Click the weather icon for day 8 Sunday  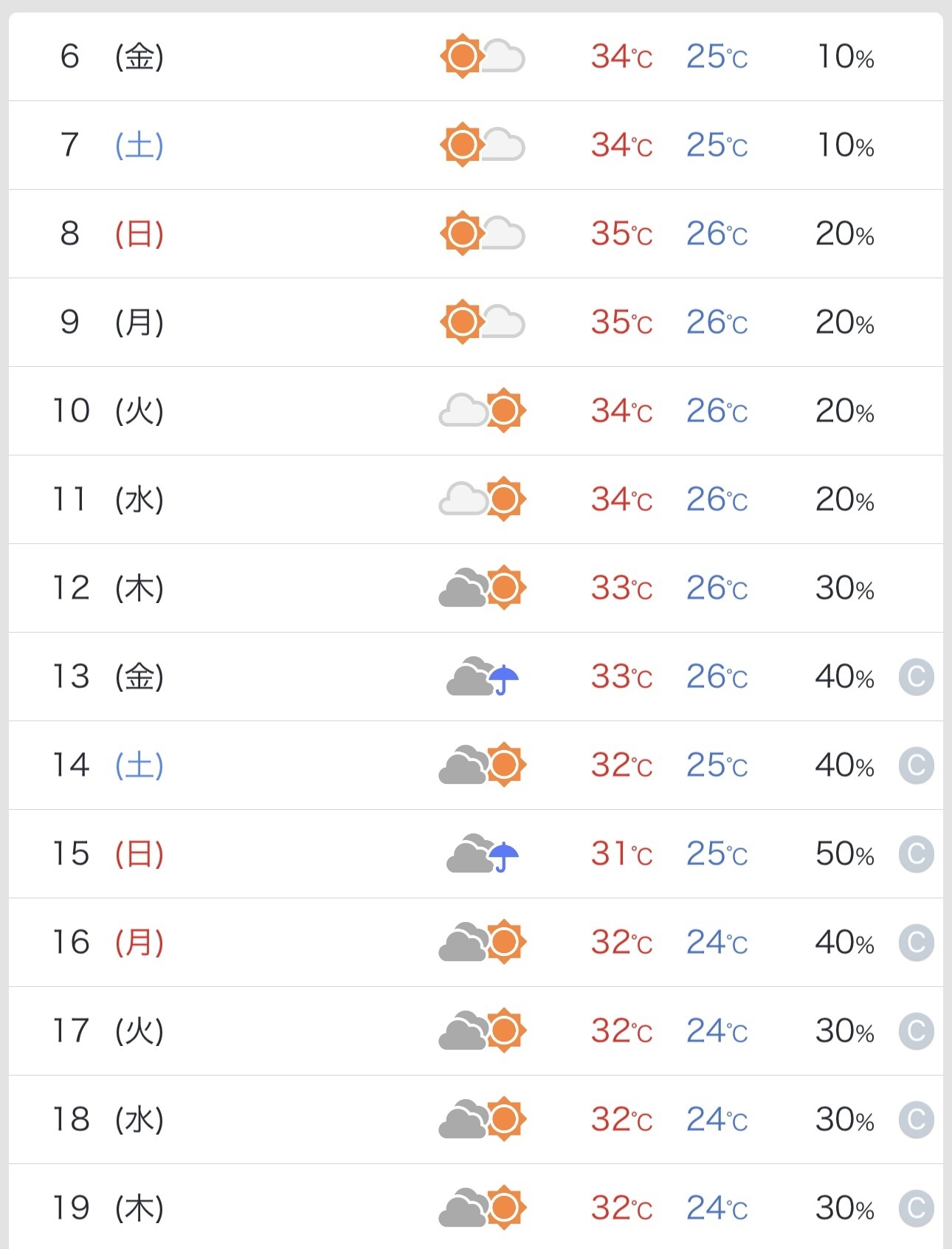click(482, 233)
